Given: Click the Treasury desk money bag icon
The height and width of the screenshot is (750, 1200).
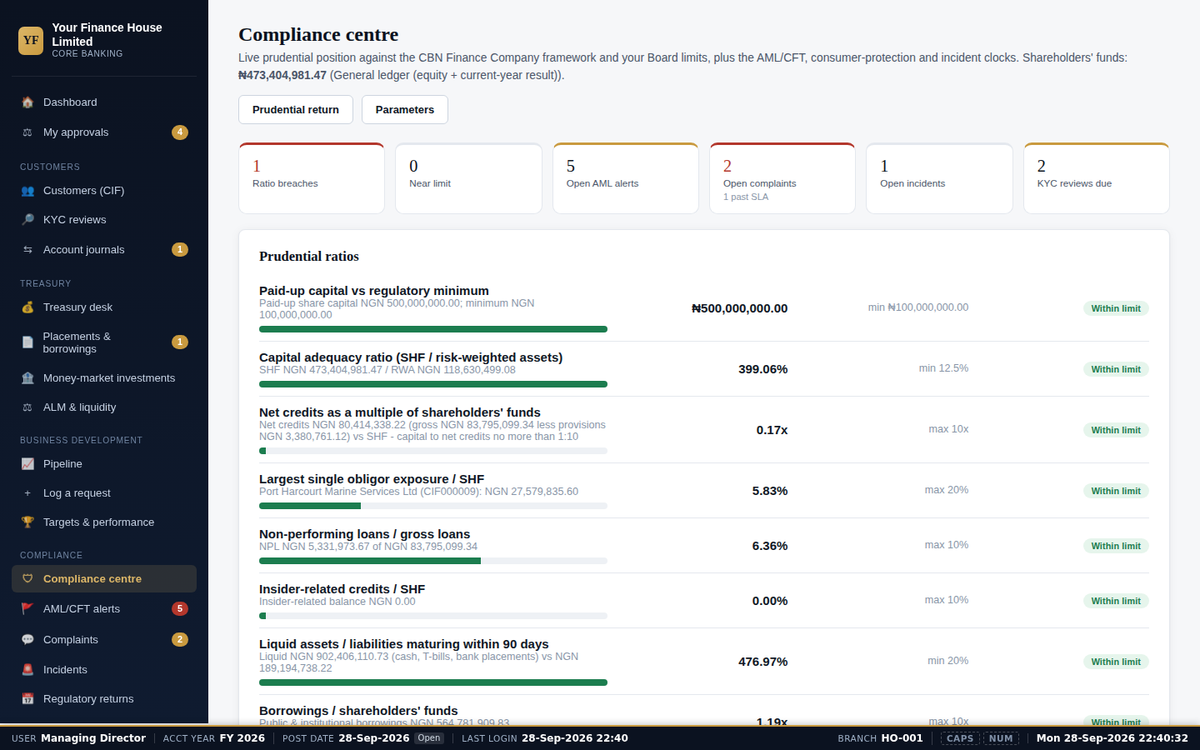Looking at the screenshot, I should click(x=28, y=307).
